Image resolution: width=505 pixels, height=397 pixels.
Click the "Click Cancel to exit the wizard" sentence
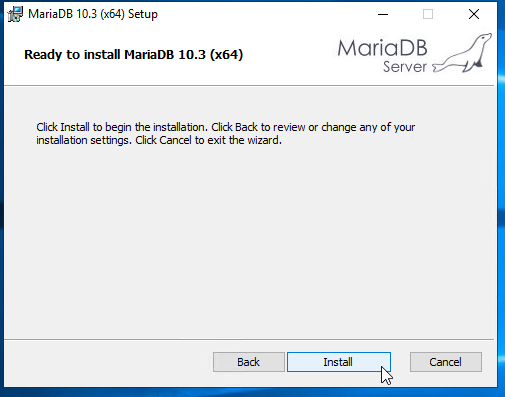click(208, 140)
